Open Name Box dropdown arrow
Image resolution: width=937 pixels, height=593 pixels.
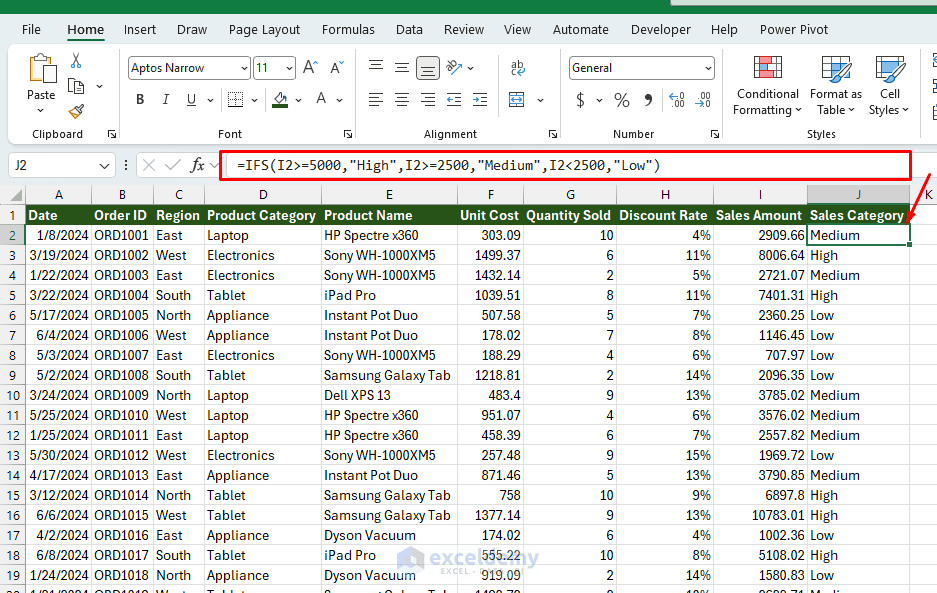[105, 166]
